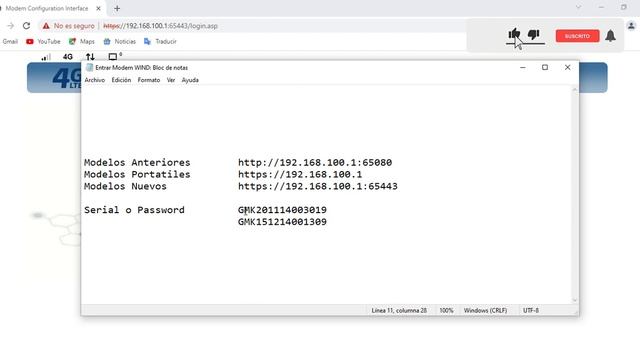
Task: Open the YouTube bookmark
Action: pos(43,42)
